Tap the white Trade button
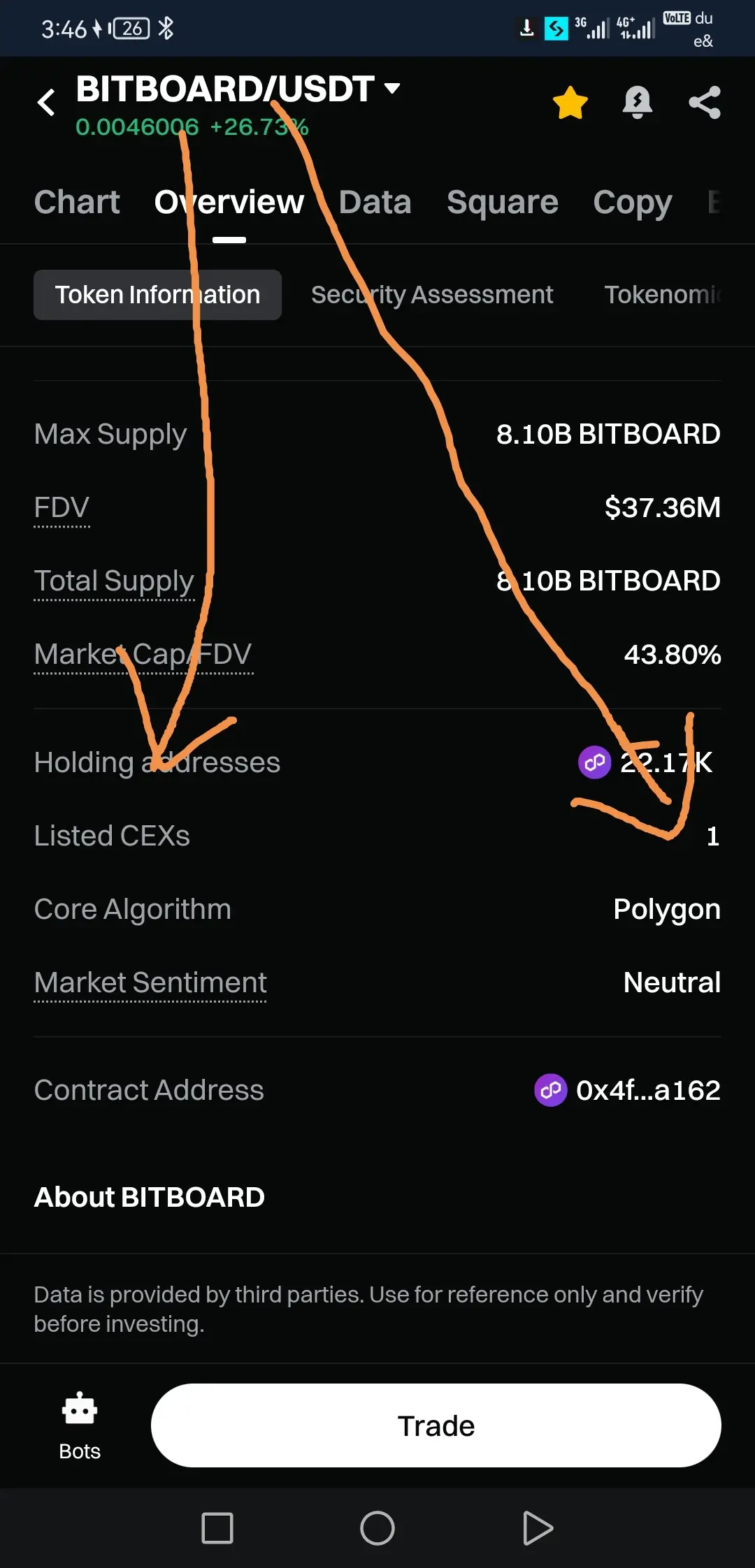 coord(436,1425)
